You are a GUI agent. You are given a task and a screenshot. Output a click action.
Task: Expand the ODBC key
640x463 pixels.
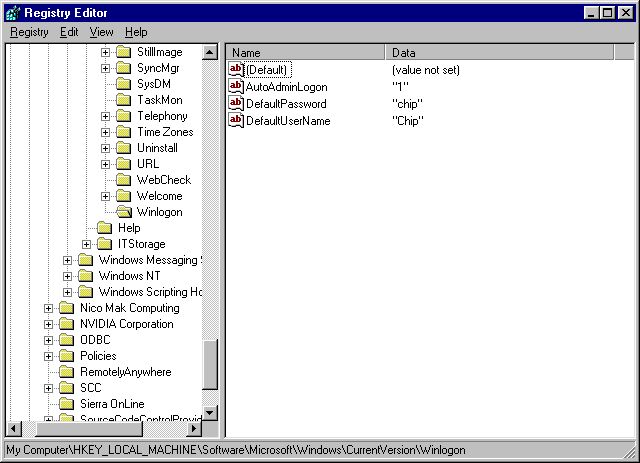click(x=48, y=341)
